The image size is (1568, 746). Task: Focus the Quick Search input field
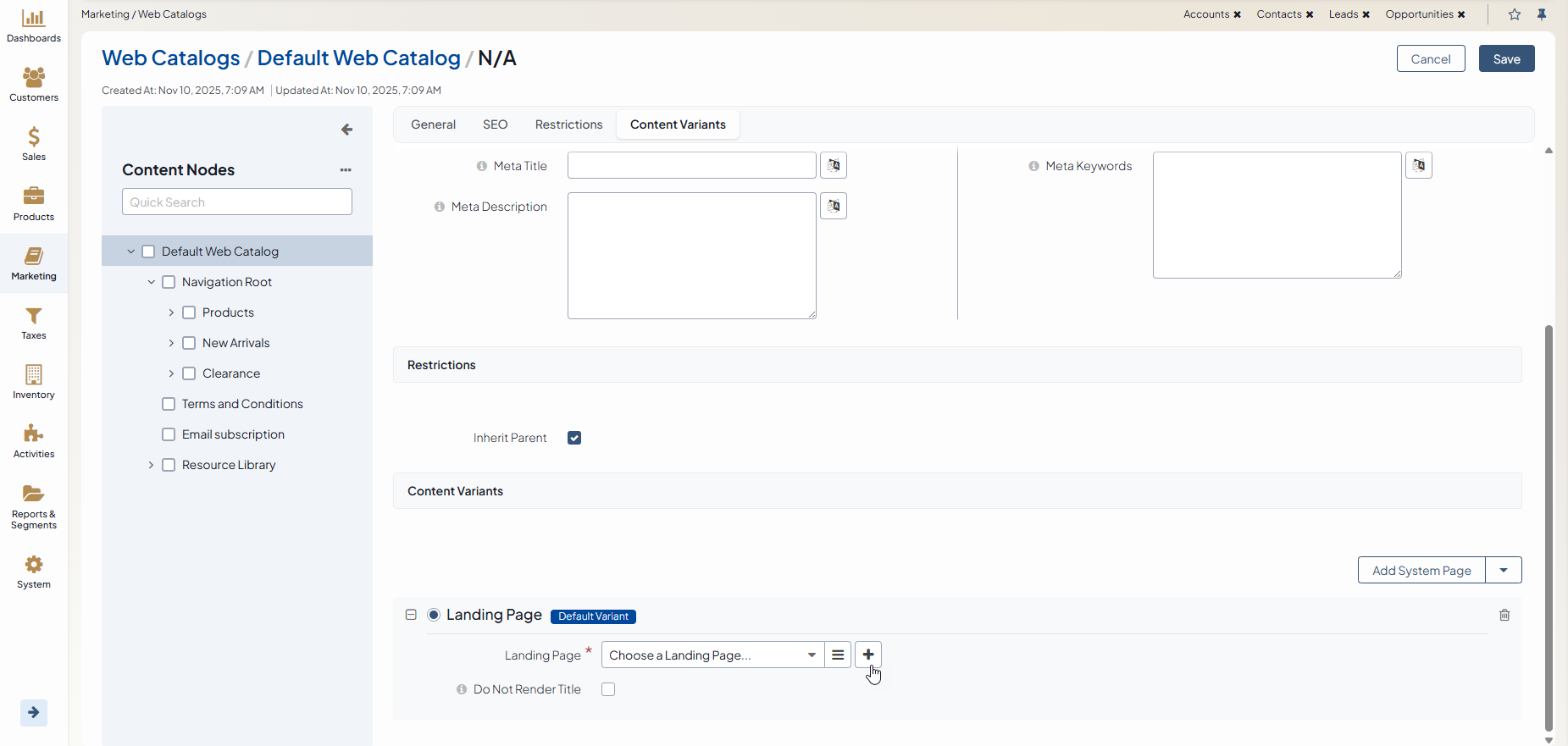tap(237, 202)
